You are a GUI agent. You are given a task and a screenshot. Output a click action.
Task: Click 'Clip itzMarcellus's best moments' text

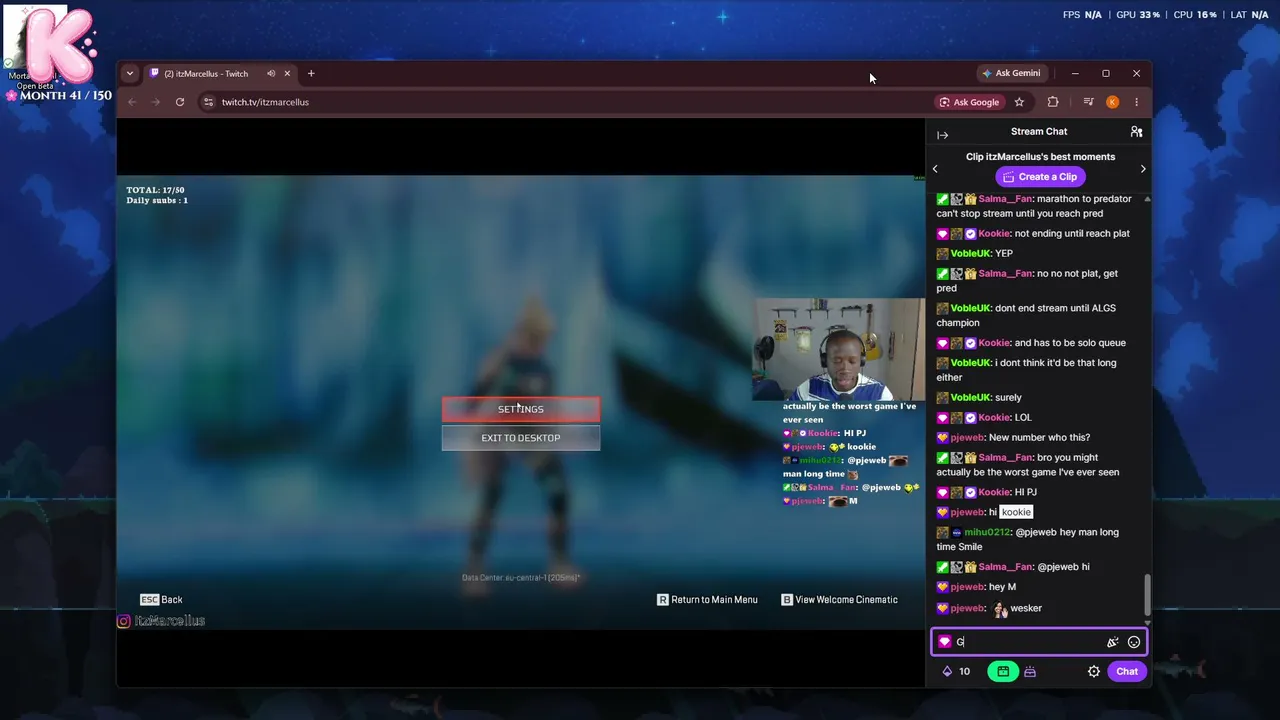coord(1040,157)
